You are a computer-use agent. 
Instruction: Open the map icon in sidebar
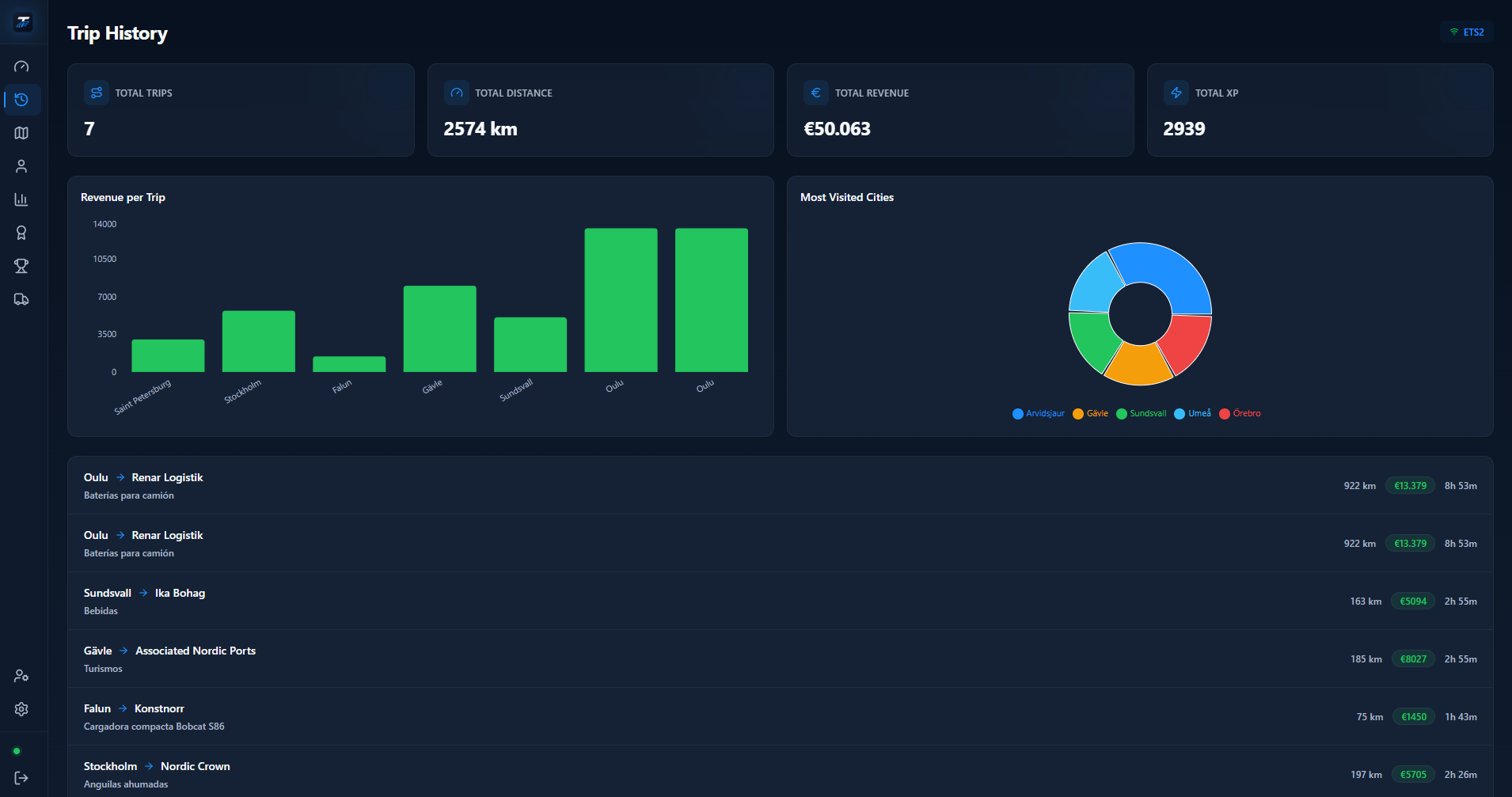pyautogui.click(x=21, y=133)
